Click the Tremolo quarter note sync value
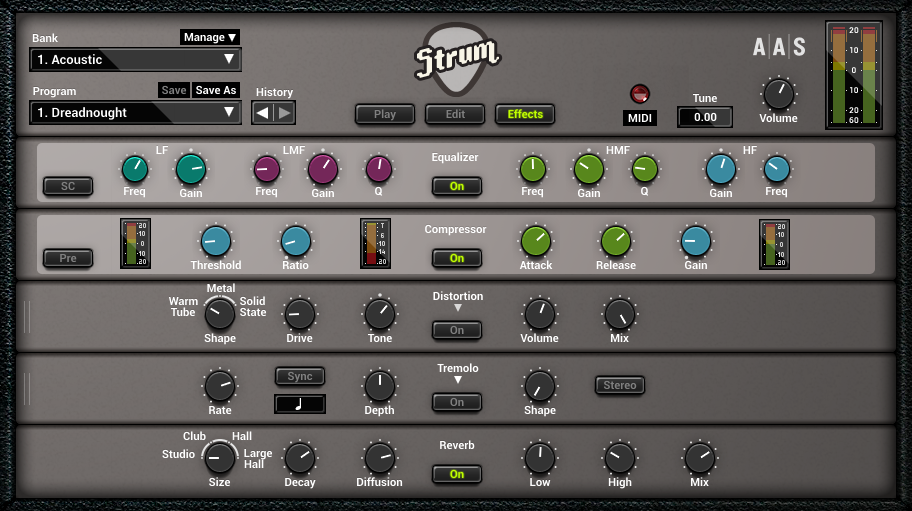The height and width of the screenshot is (511, 912). (300, 404)
